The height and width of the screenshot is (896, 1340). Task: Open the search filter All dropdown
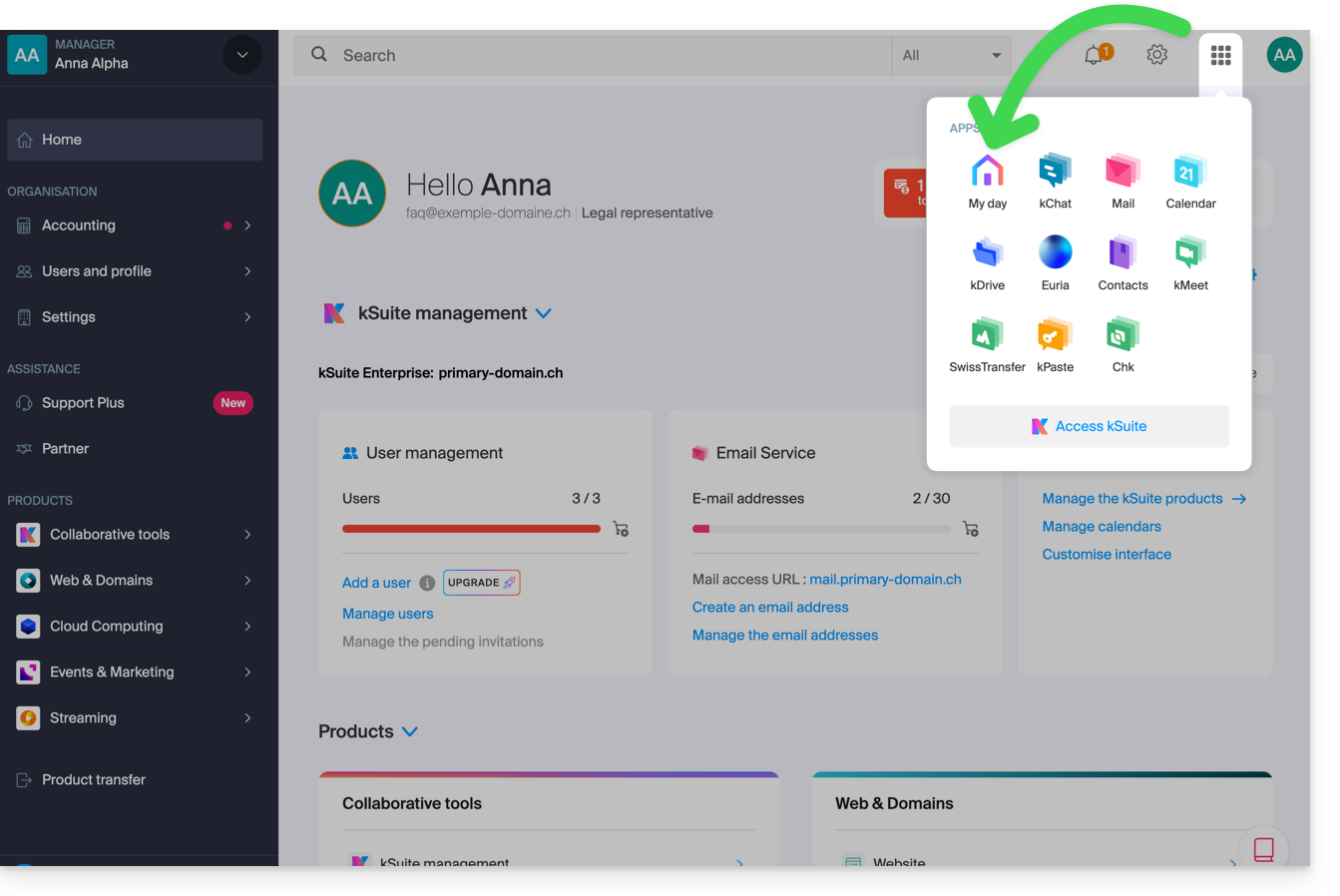click(951, 55)
